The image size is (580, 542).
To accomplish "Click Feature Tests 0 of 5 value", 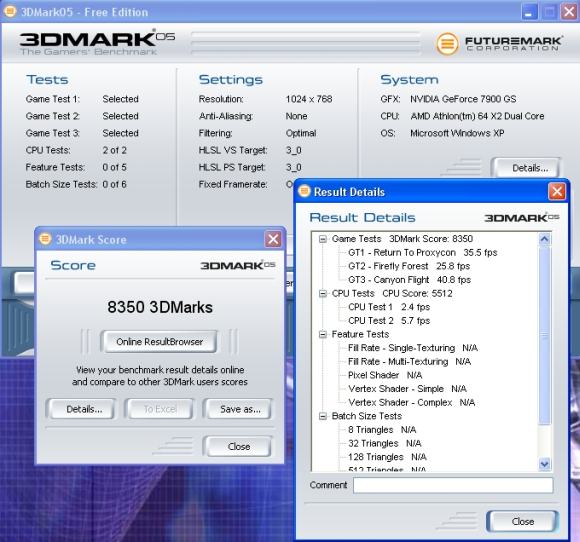I will coord(114,167).
